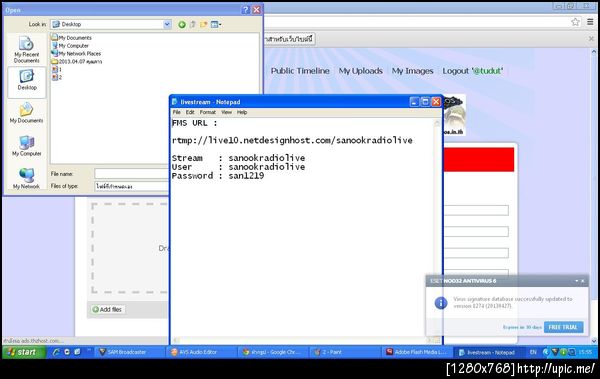The width and height of the screenshot is (600, 379).
Task: Click the 'Stream : sanookradiolive' line
Action: coord(238,158)
